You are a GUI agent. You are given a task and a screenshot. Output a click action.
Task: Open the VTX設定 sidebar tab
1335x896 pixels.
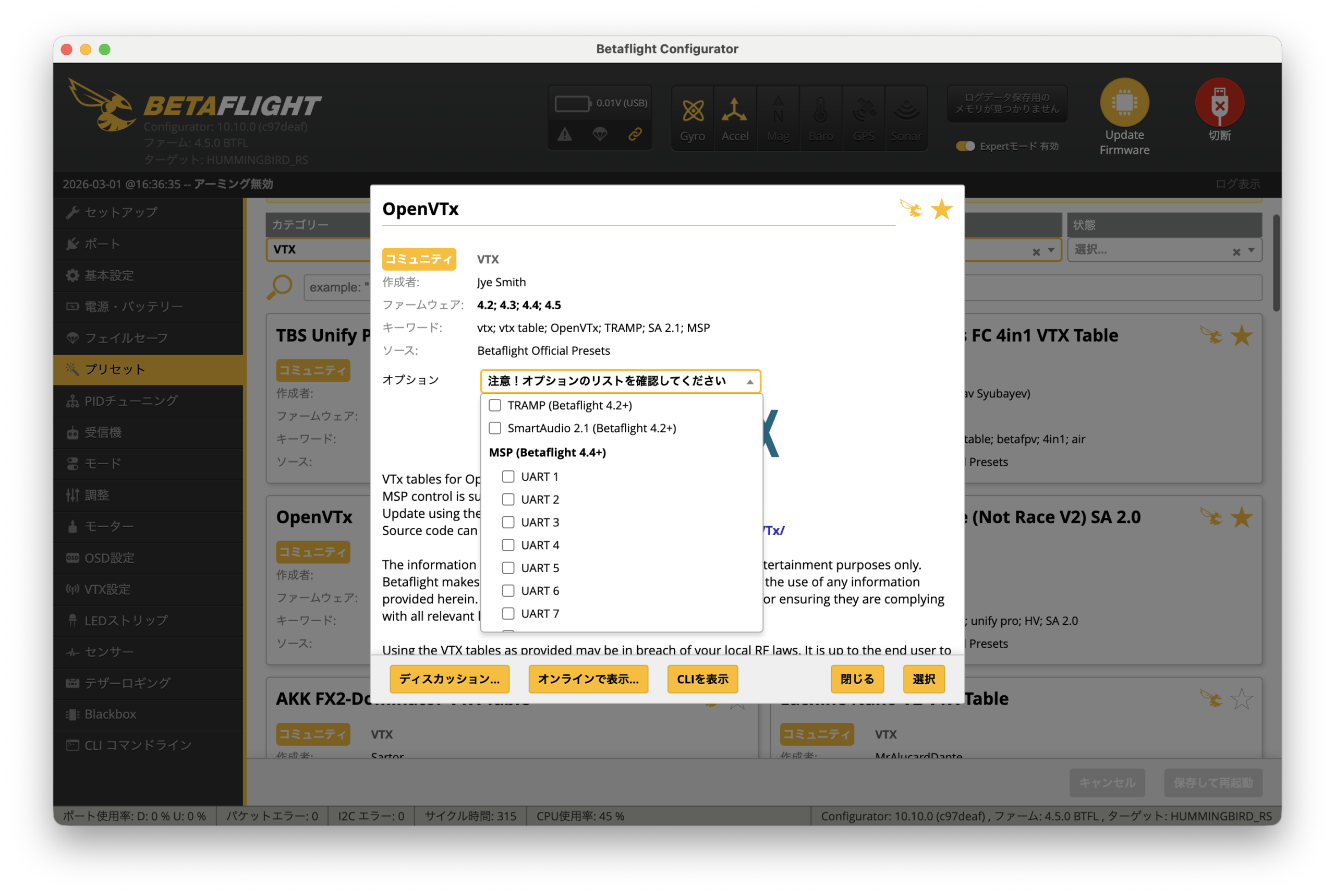click(107, 589)
